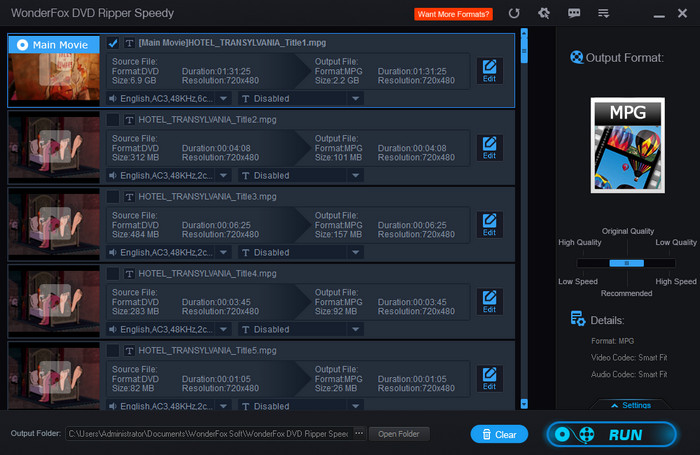Open the feedback chat bubble icon

point(574,13)
